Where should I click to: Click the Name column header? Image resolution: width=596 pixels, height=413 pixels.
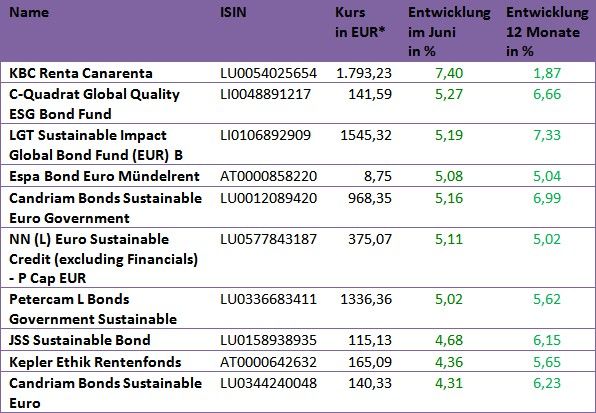click(29, 13)
